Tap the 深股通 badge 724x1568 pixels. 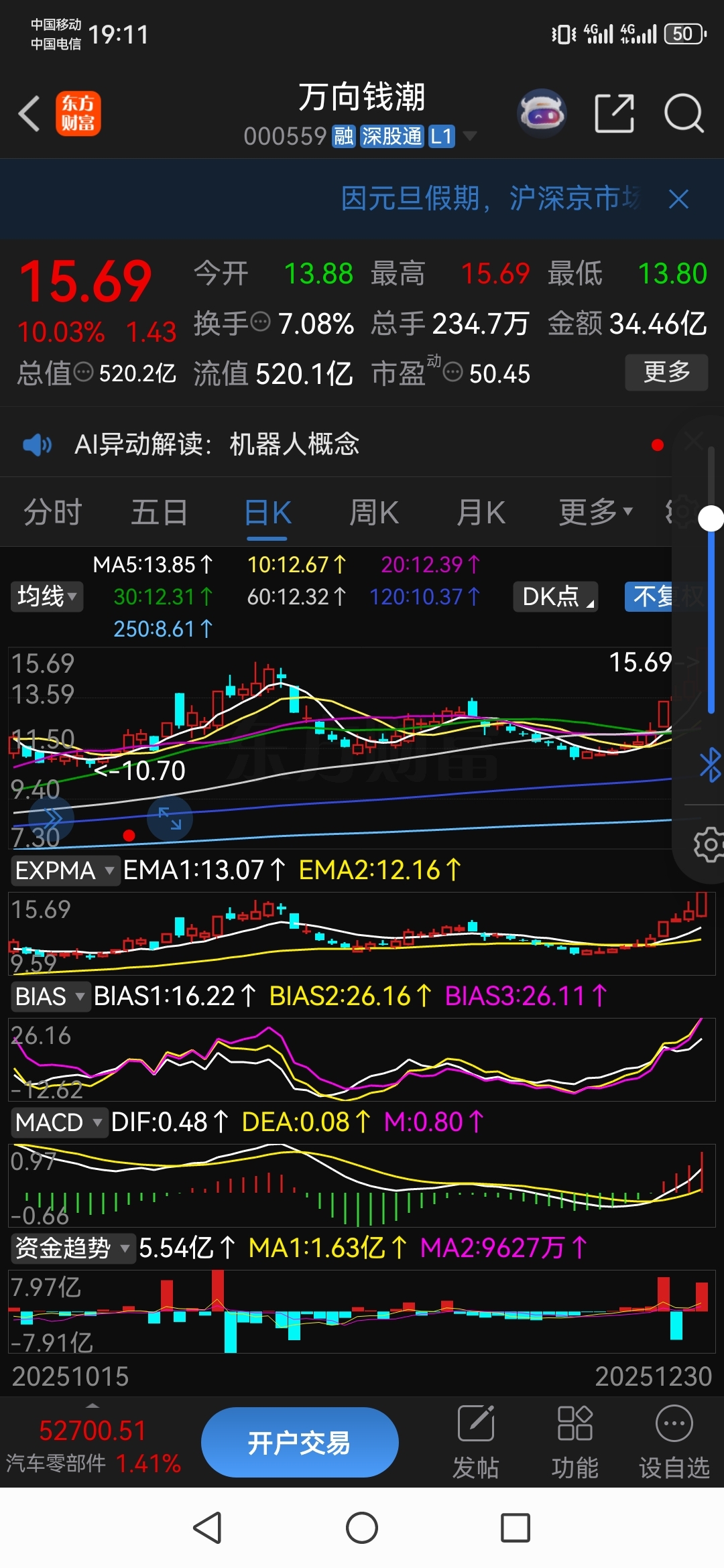(392, 137)
